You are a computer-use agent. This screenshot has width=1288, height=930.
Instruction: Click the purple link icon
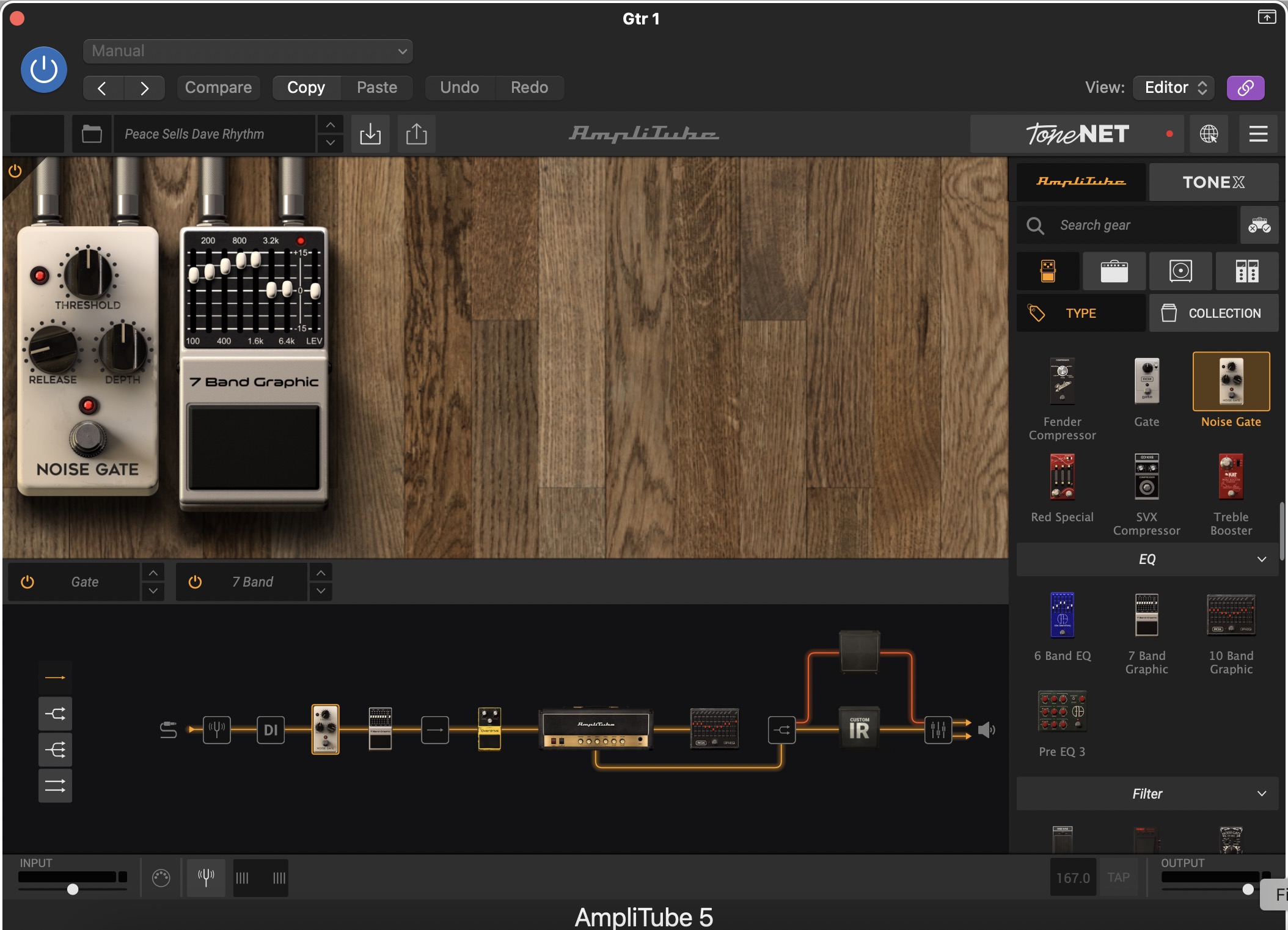click(1245, 87)
